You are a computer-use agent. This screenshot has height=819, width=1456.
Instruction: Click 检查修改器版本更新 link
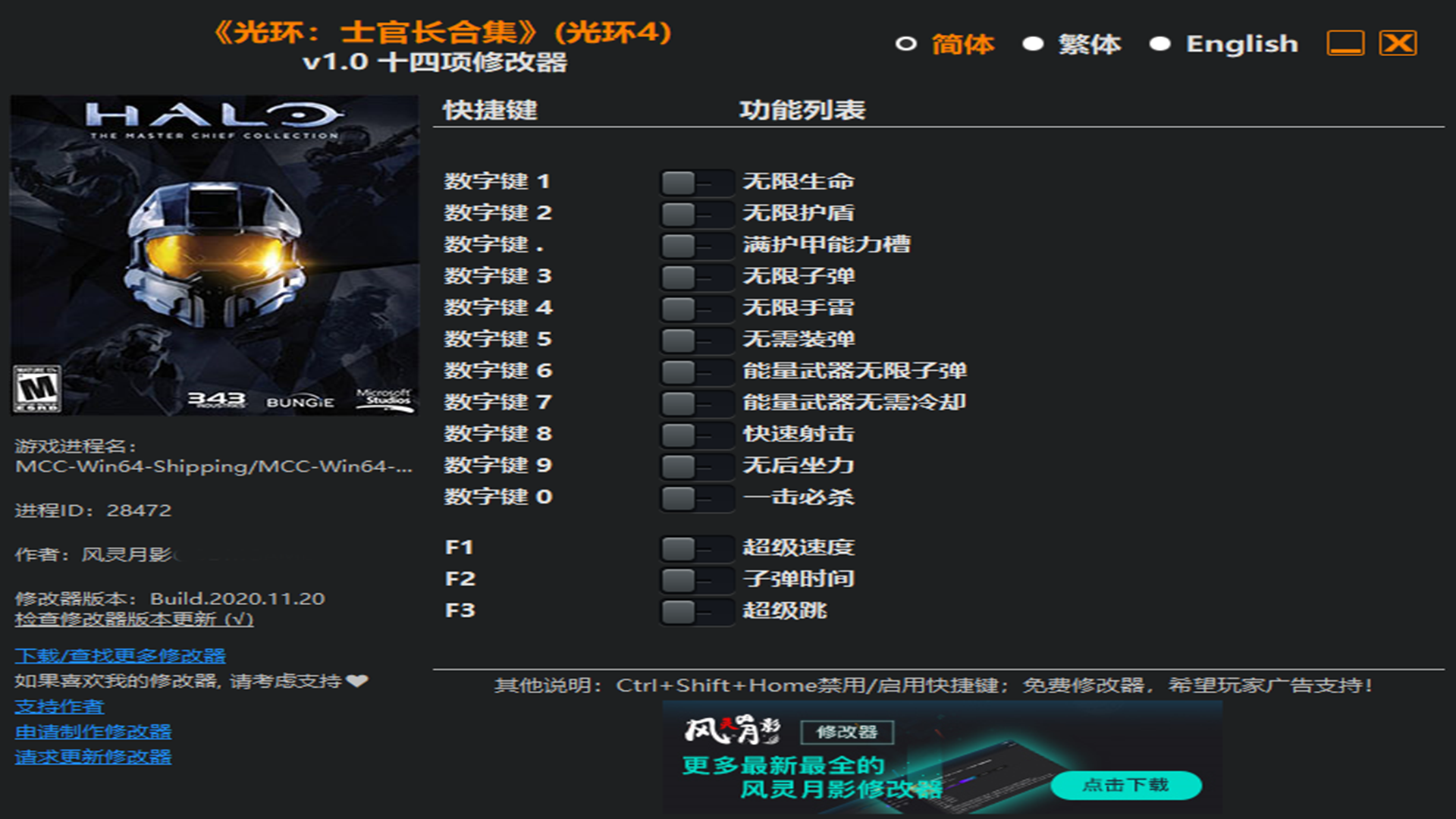coord(133,620)
